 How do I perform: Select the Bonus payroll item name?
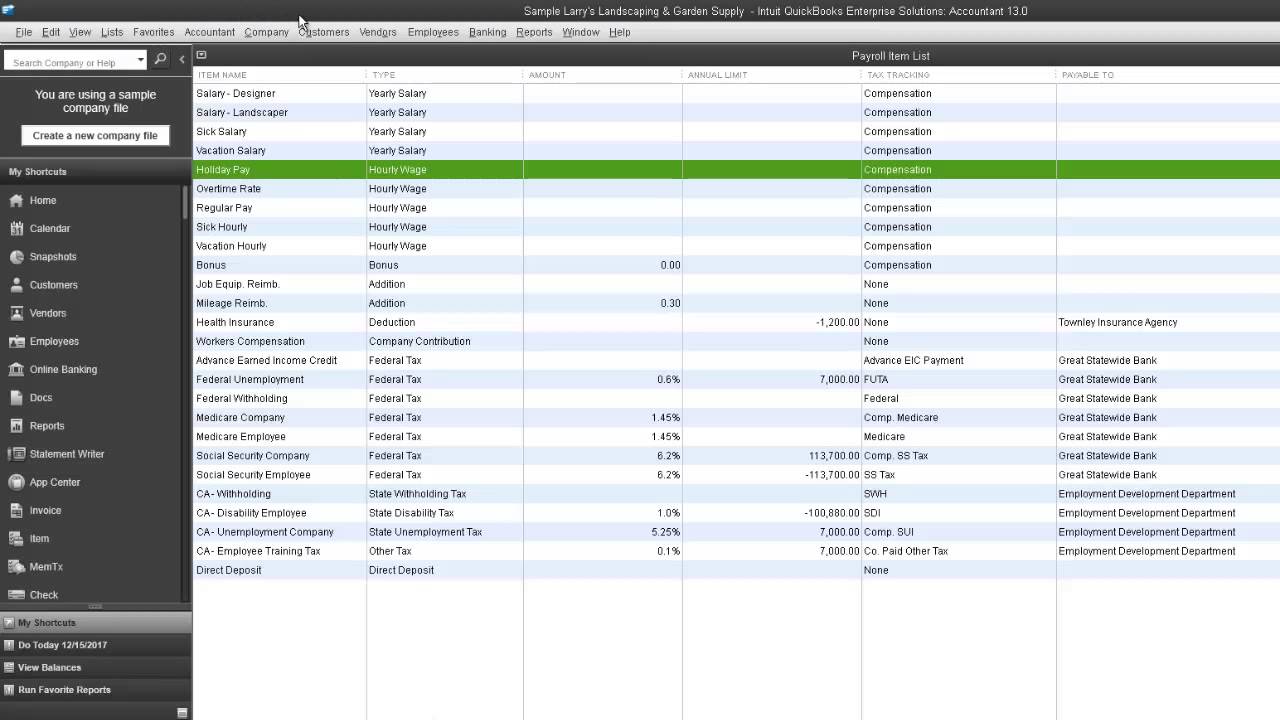point(211,265)
